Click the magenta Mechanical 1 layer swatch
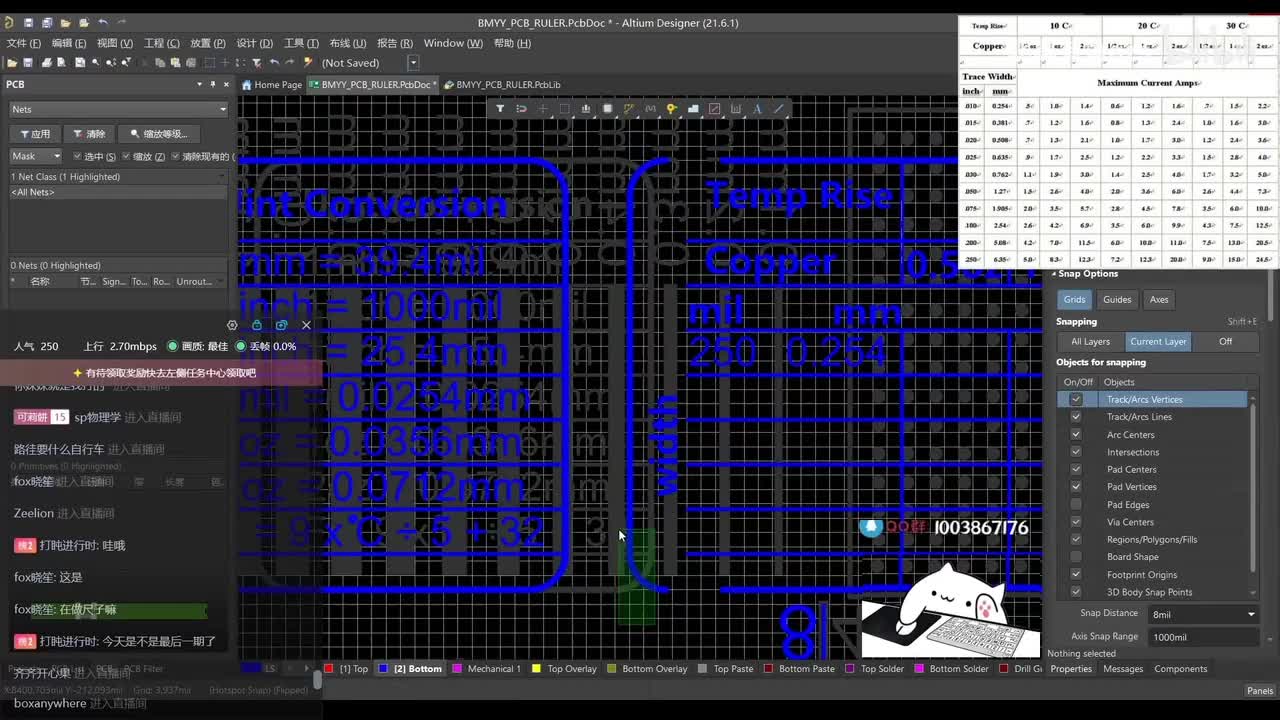Screen dimensions: 1280x720 [457, 669]
